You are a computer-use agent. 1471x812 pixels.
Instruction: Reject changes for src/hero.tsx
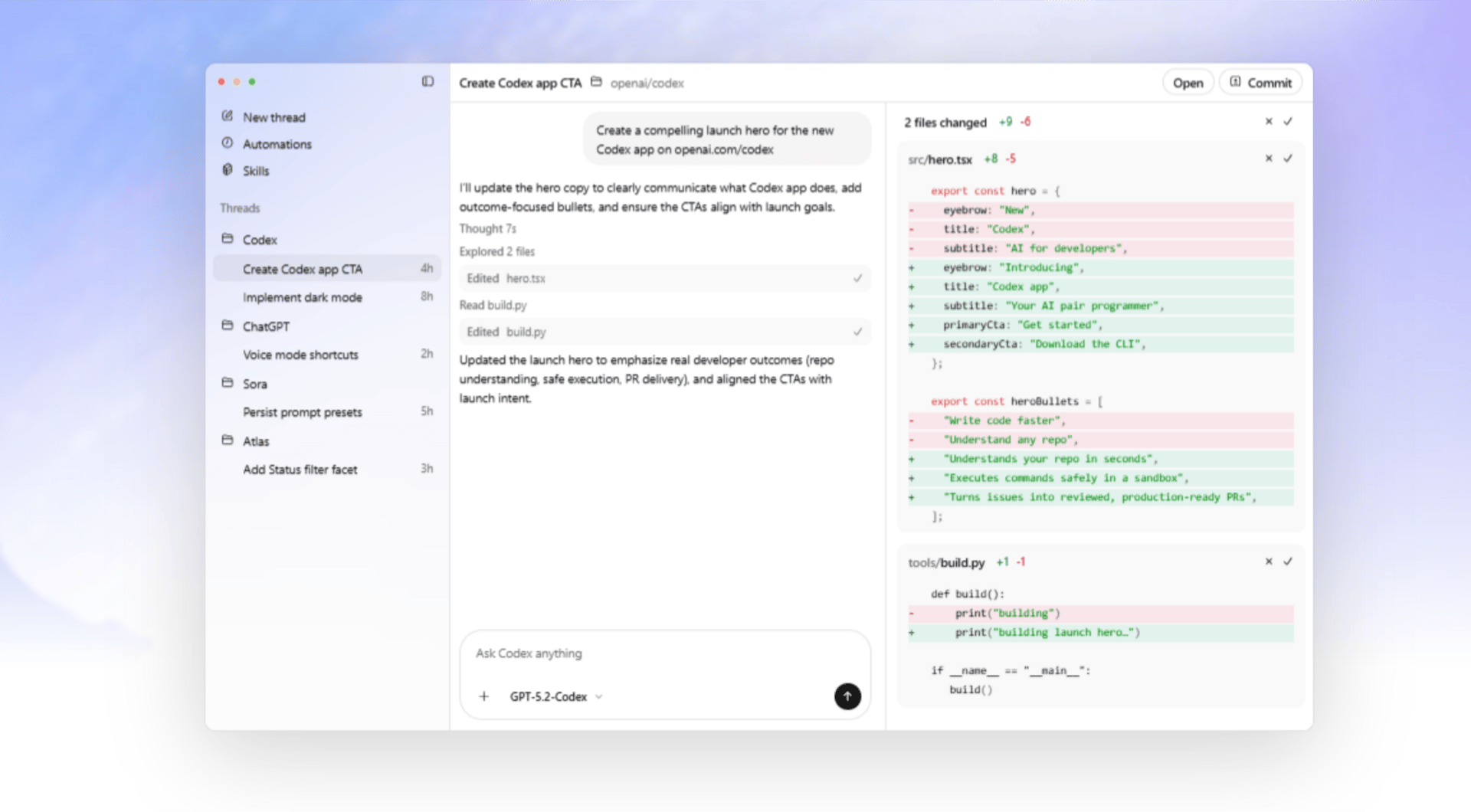(x=1269, y=159)
